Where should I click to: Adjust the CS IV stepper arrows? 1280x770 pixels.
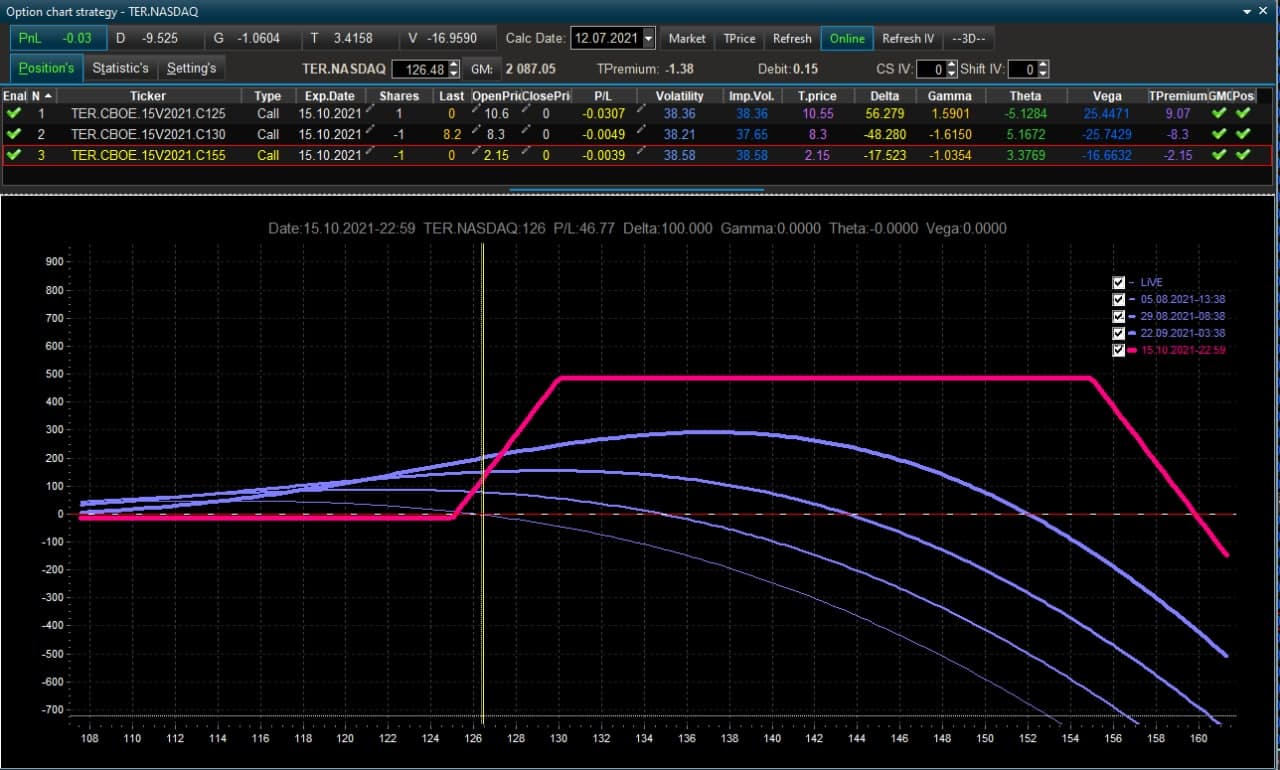(x=951, y=69)
